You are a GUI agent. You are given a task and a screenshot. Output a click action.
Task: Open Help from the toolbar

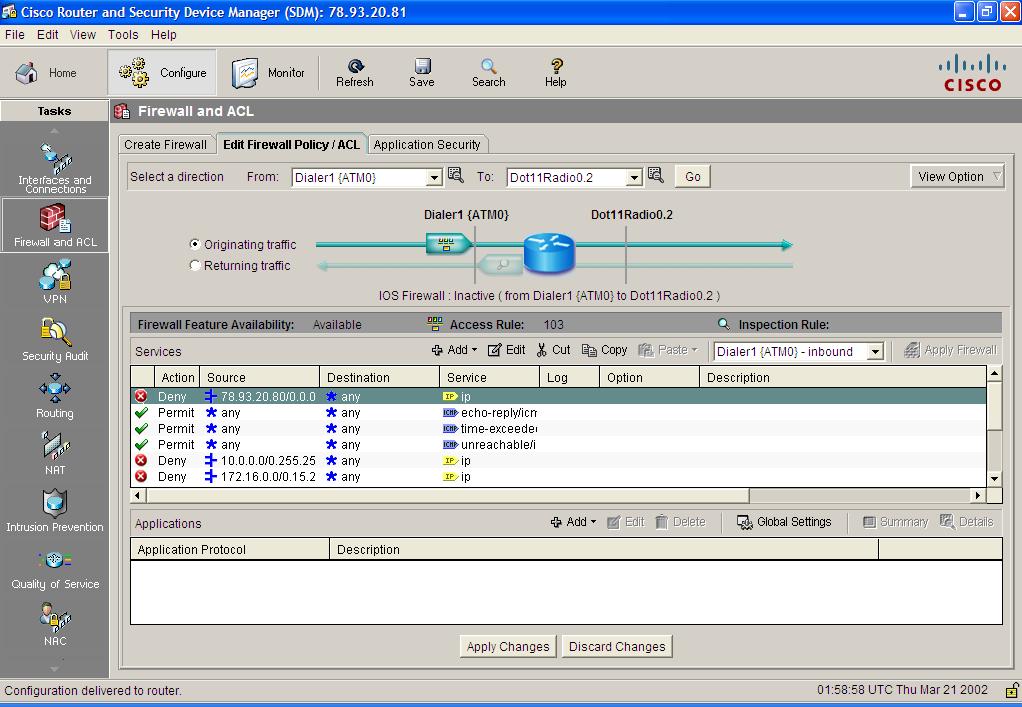click(x=555, y=72)
